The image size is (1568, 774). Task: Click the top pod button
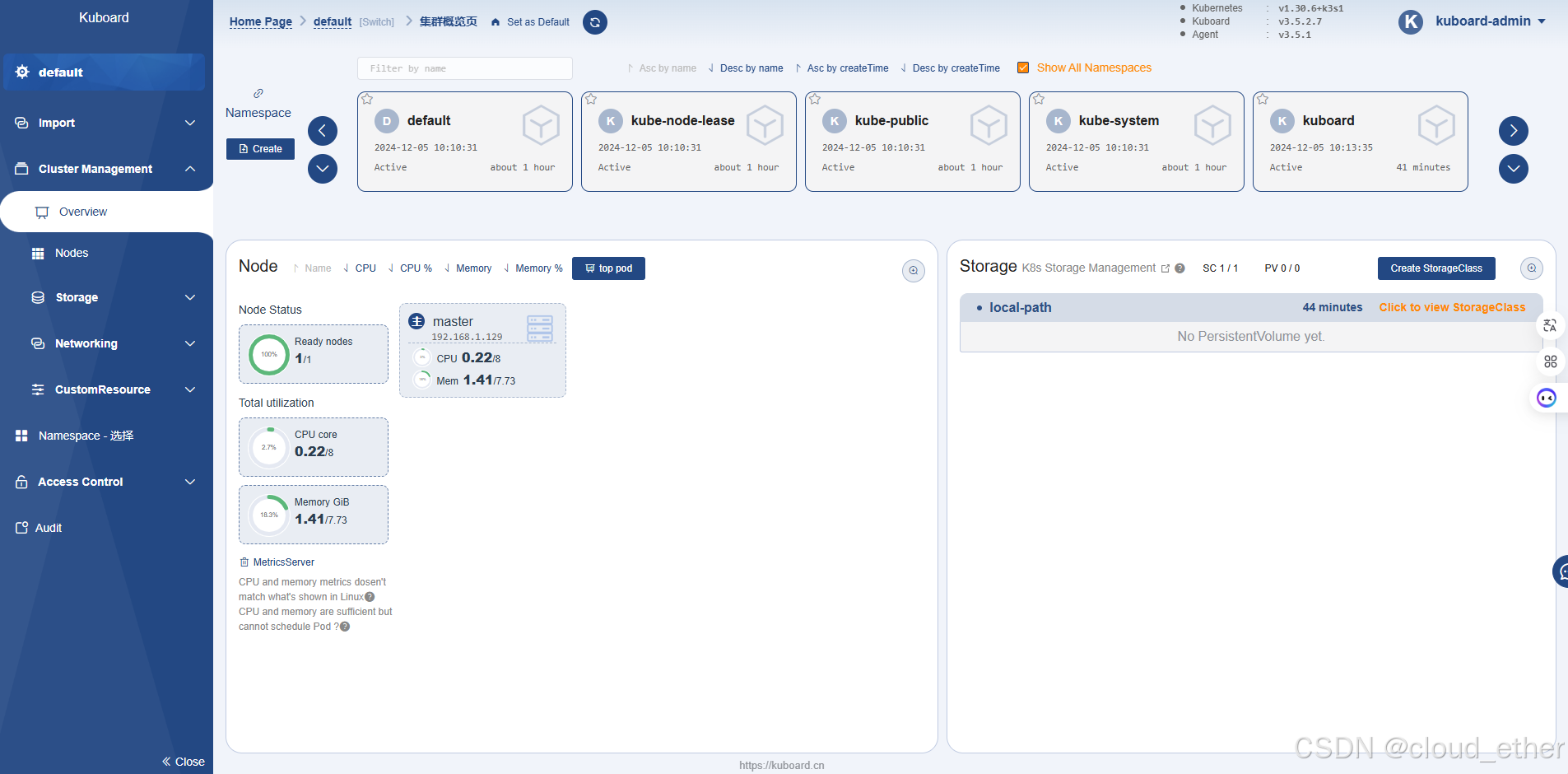pyautogui.click(x=608, y=268)
